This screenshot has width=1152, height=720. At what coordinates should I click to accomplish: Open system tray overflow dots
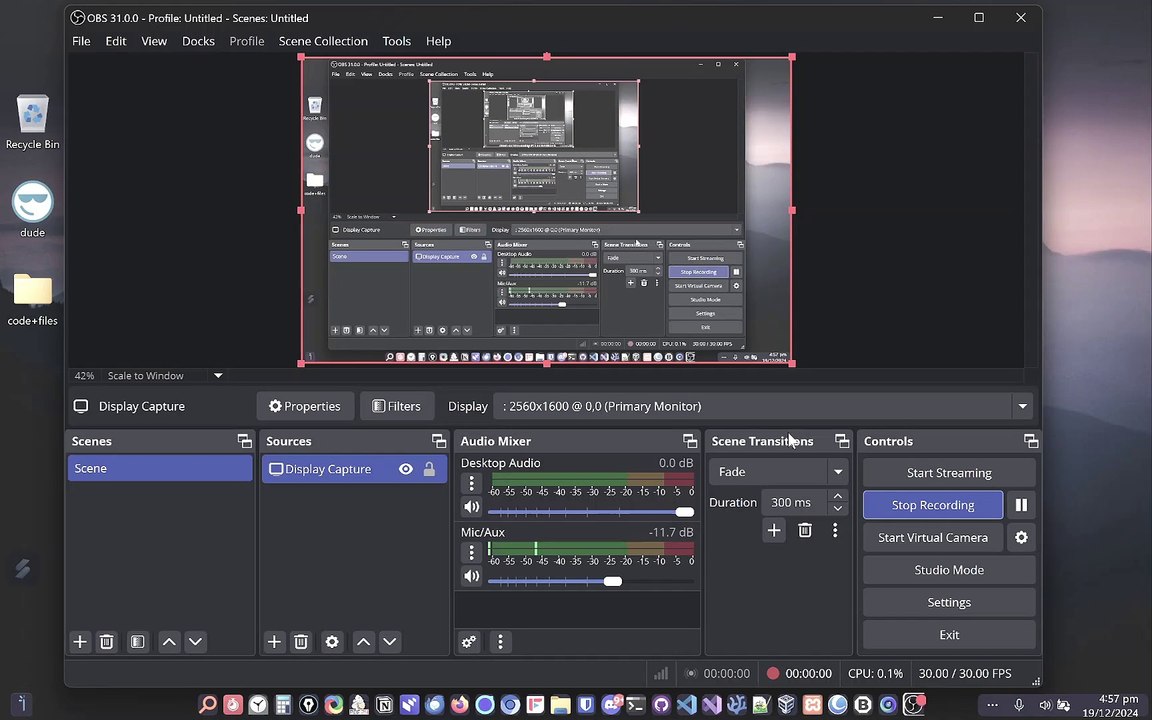pos(993,705)
